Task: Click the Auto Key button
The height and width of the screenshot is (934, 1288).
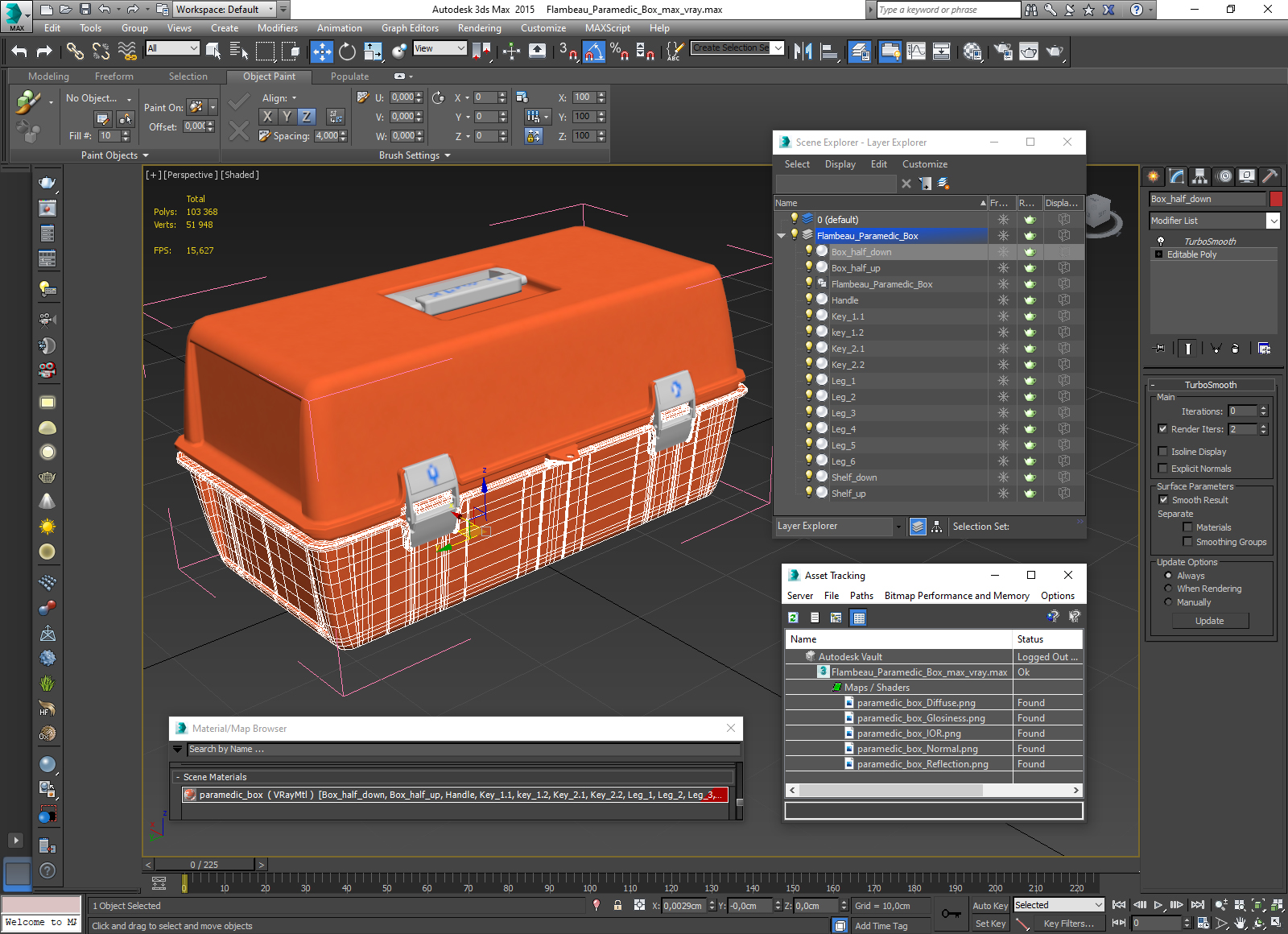Action: click(x=990, y=906)
